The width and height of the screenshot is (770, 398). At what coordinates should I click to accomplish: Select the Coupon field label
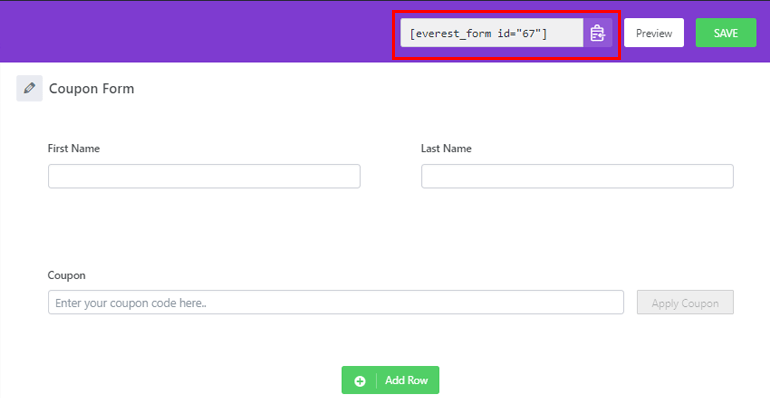coord(66,275)
